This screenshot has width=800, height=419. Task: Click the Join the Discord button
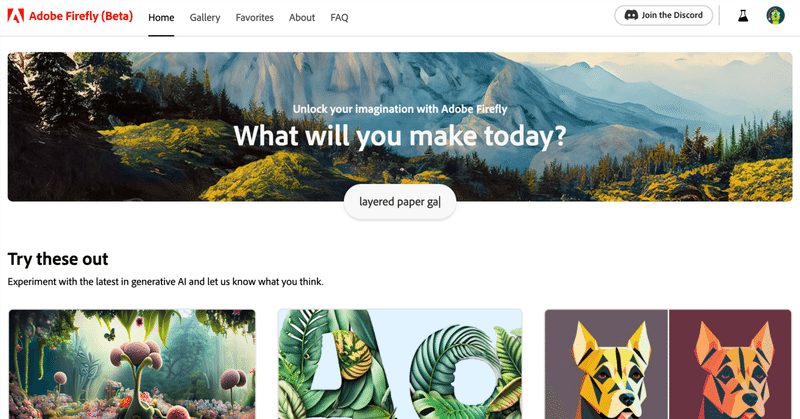click(663, 15)
